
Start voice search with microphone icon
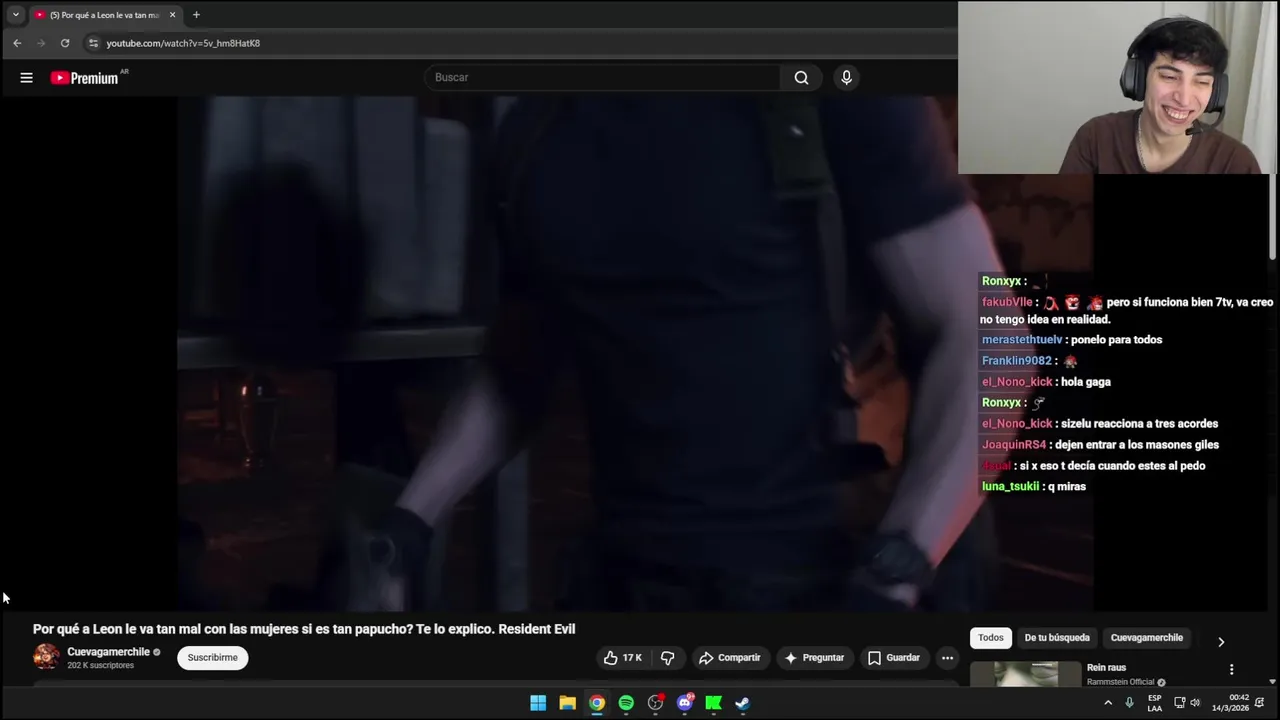(846, 78)
